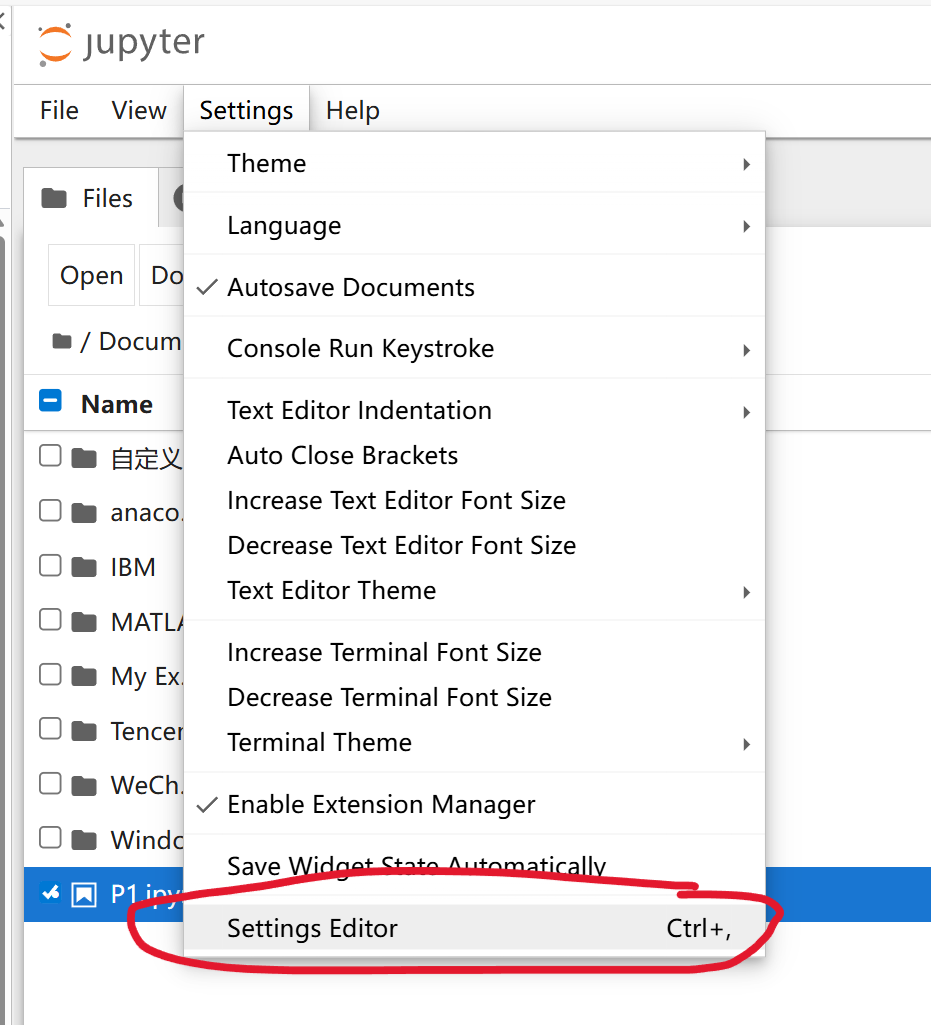The image size is (931, 1025).
Task: Click the anaconda folder icon
Action: tap(84, 513)
